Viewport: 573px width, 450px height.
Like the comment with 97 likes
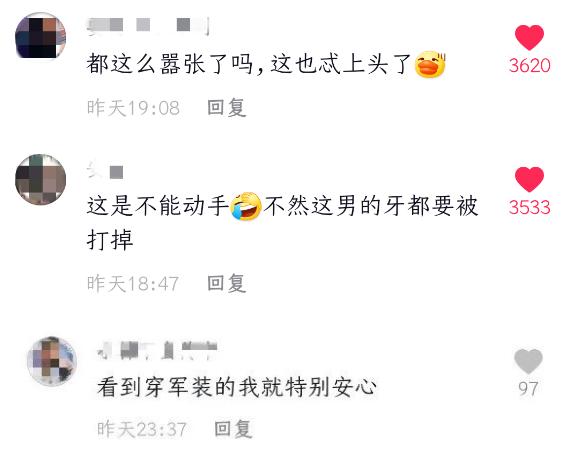click(528, 361)
